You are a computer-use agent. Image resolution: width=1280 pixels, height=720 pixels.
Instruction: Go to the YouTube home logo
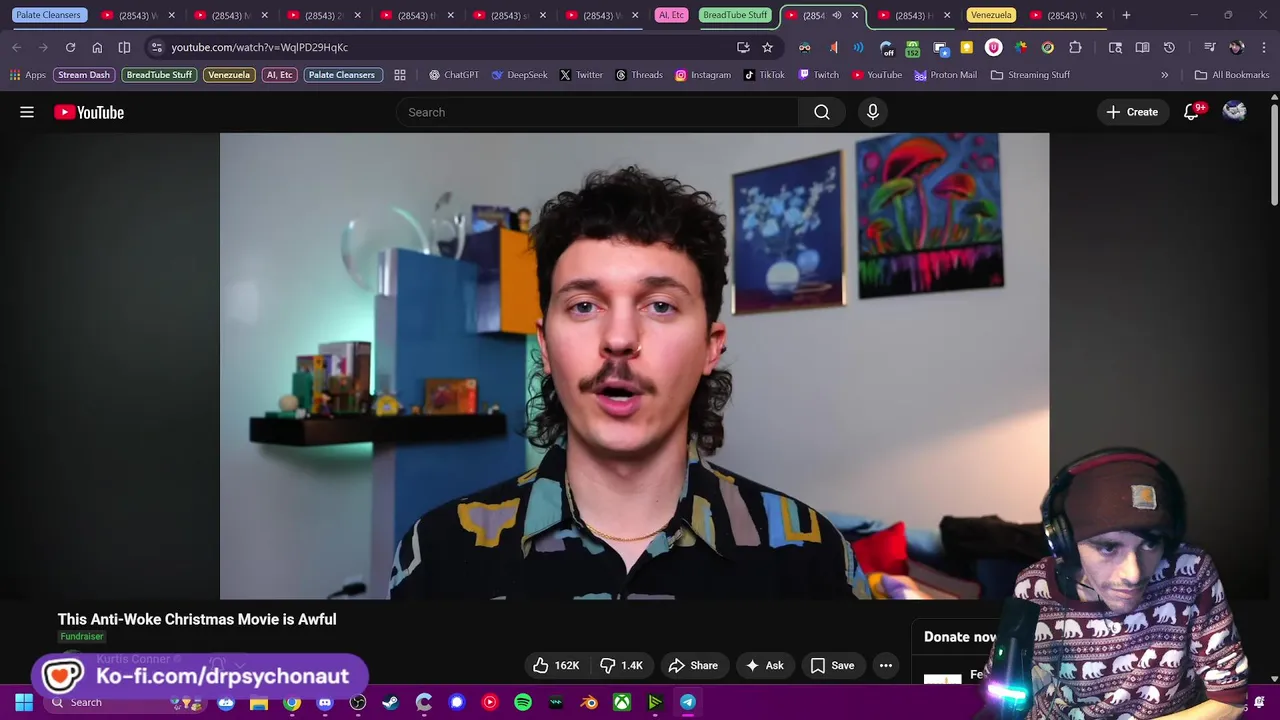[x=89, y=112]
